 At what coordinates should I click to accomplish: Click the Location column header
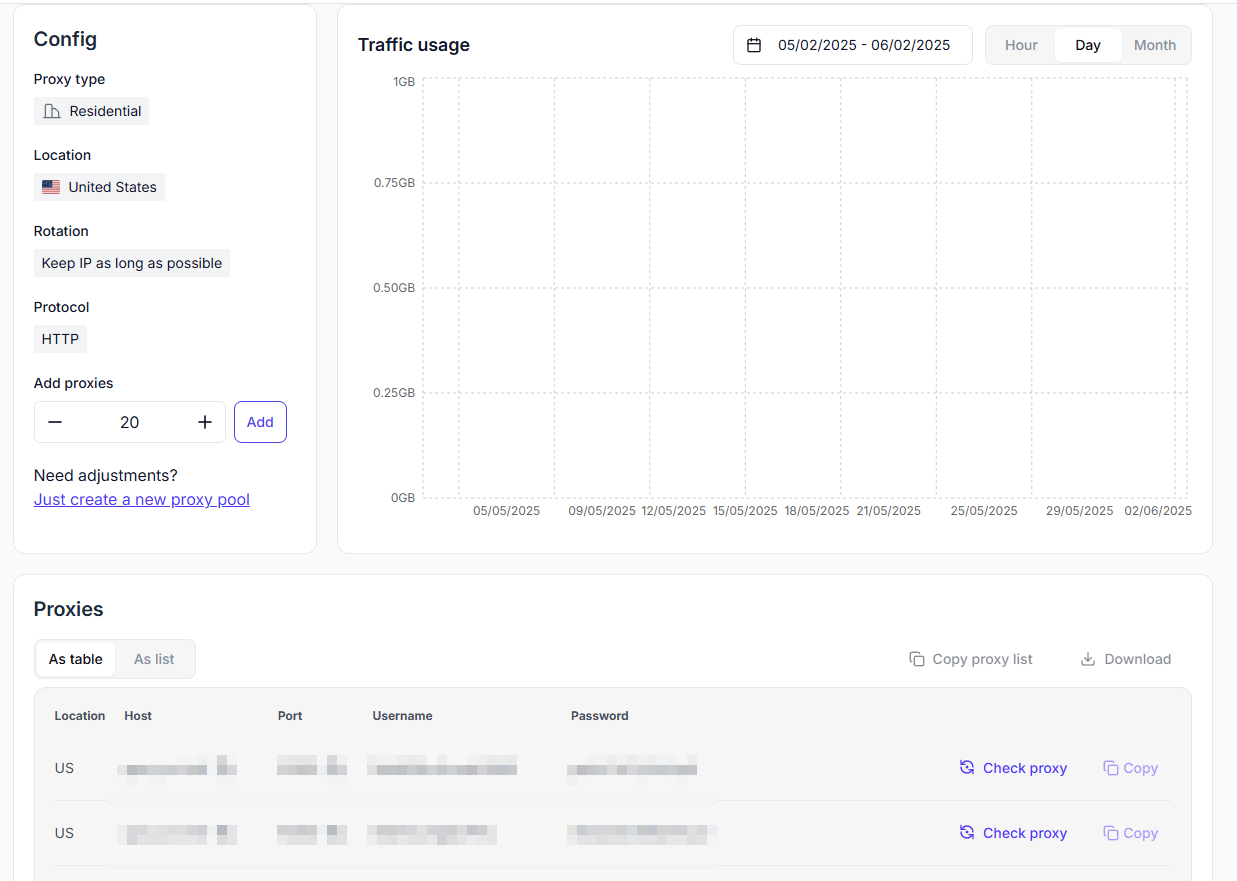click(x=80, y=716)
